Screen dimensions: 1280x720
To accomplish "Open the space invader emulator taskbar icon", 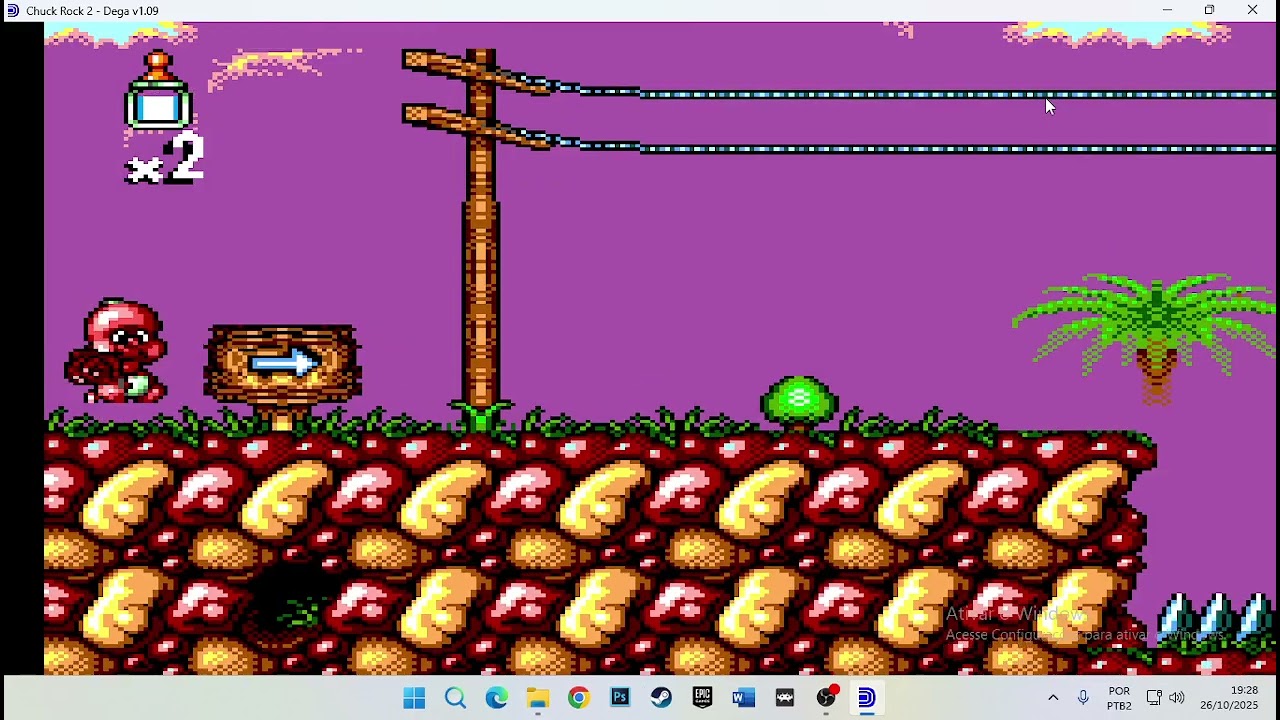I will click(x=785, y=697).
